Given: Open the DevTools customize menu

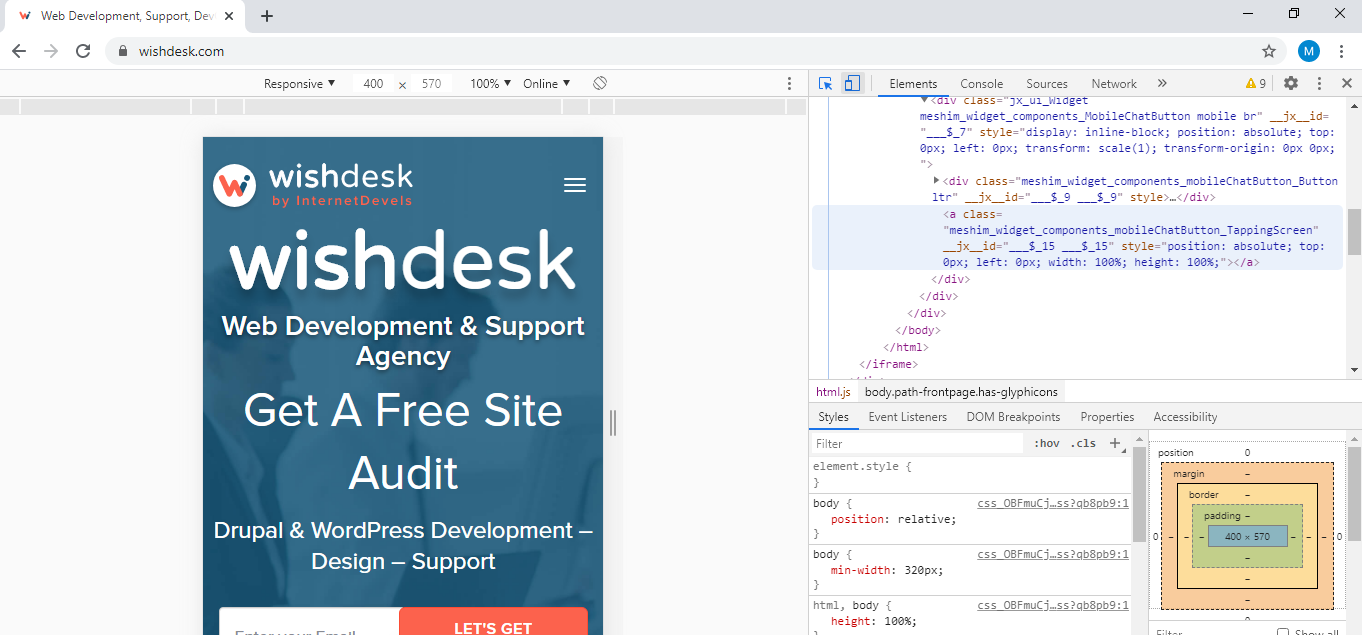Looking at the screenshot, I should point(1320,84).
